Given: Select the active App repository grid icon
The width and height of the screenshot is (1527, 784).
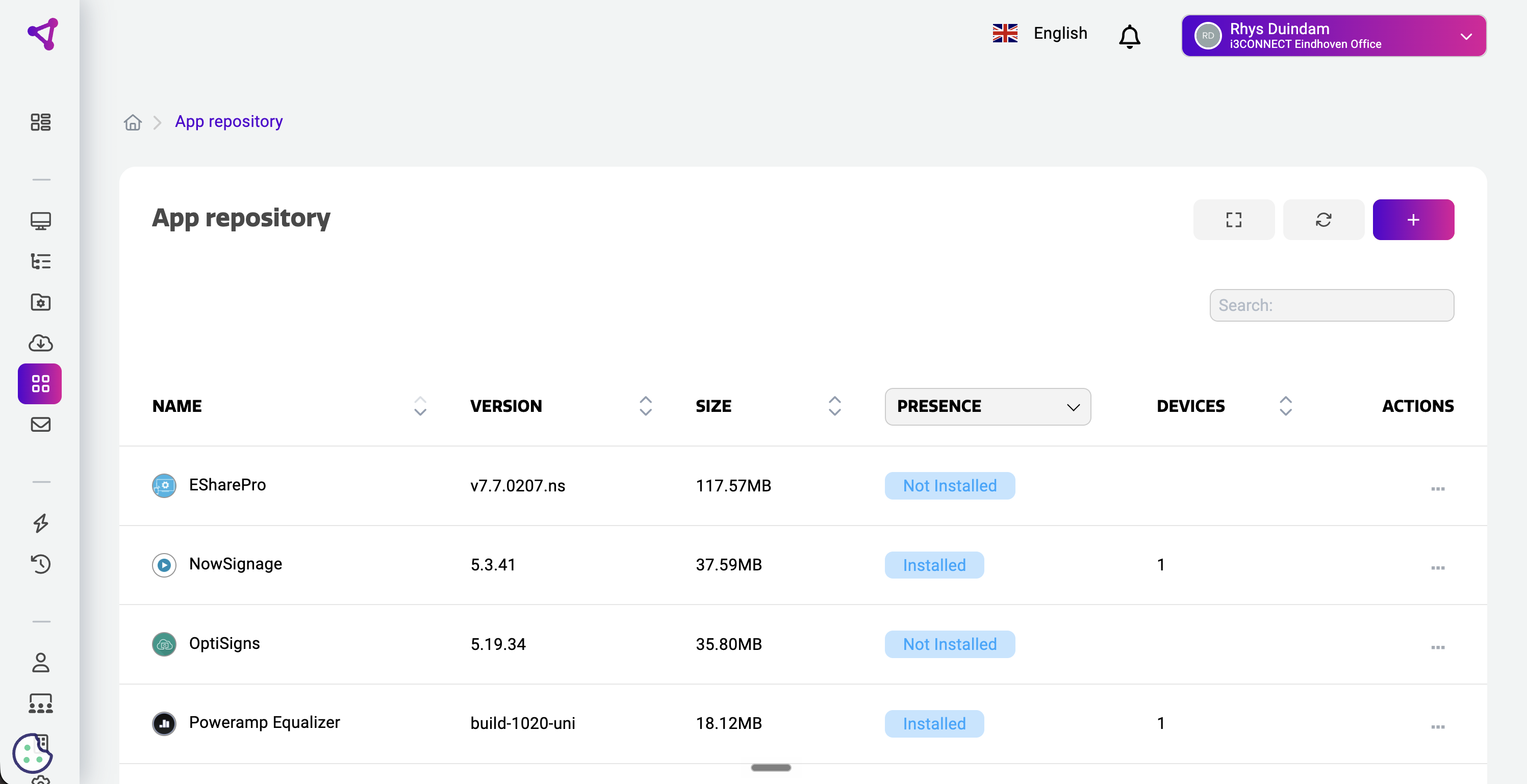Looking at the screenshot, I should (40, 383).
